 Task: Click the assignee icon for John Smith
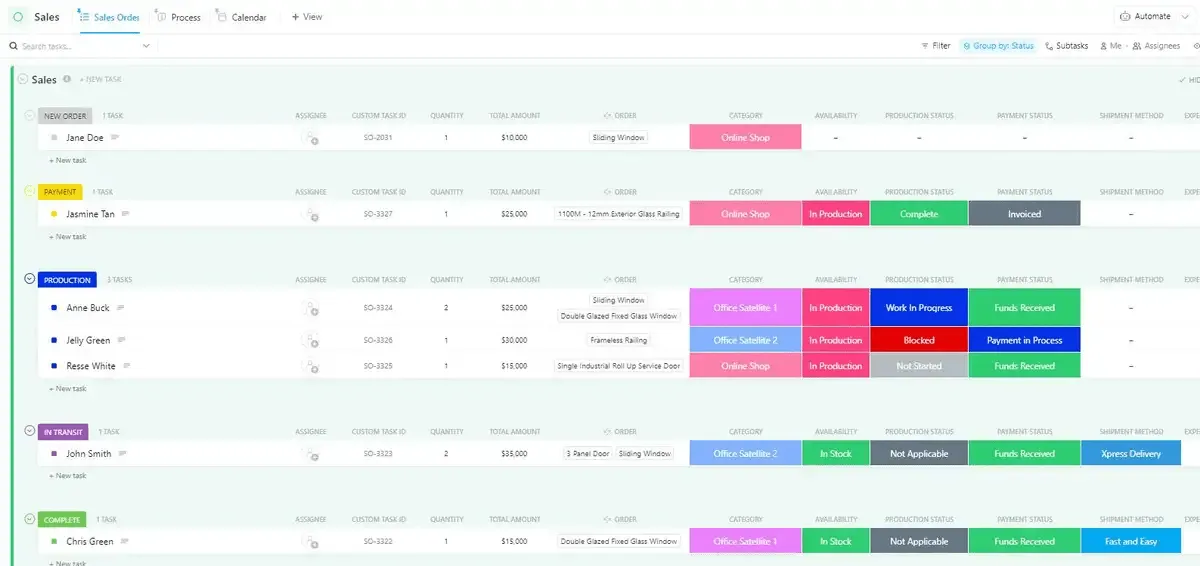[311, 454]
